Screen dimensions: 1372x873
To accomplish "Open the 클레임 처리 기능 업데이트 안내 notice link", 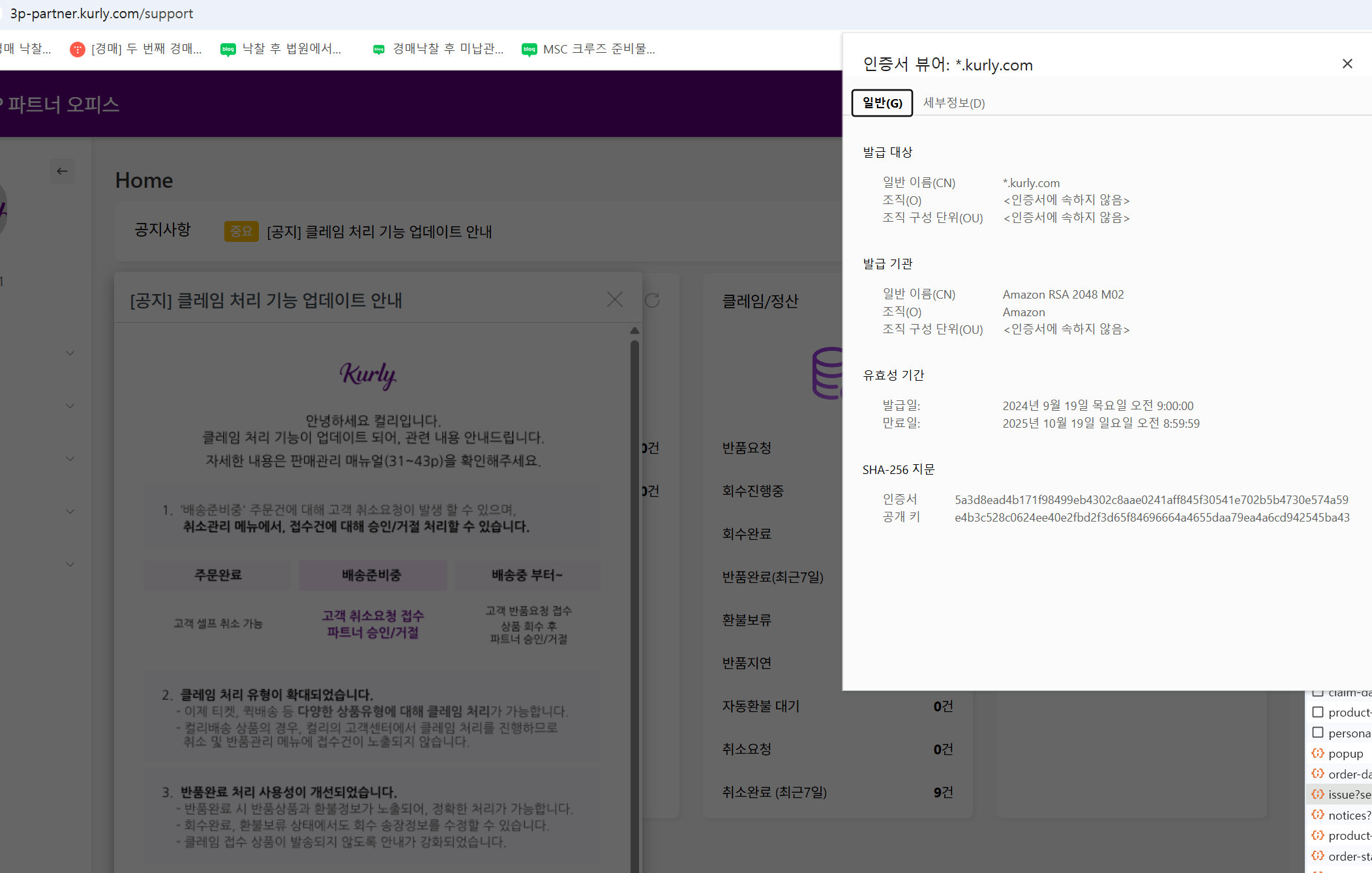I will click(379, 231).
